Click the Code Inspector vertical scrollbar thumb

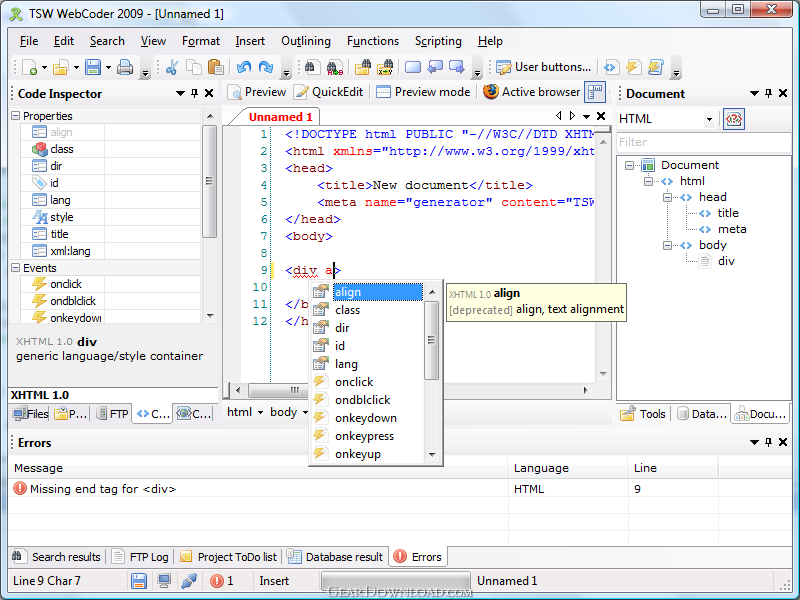point(209,181)
